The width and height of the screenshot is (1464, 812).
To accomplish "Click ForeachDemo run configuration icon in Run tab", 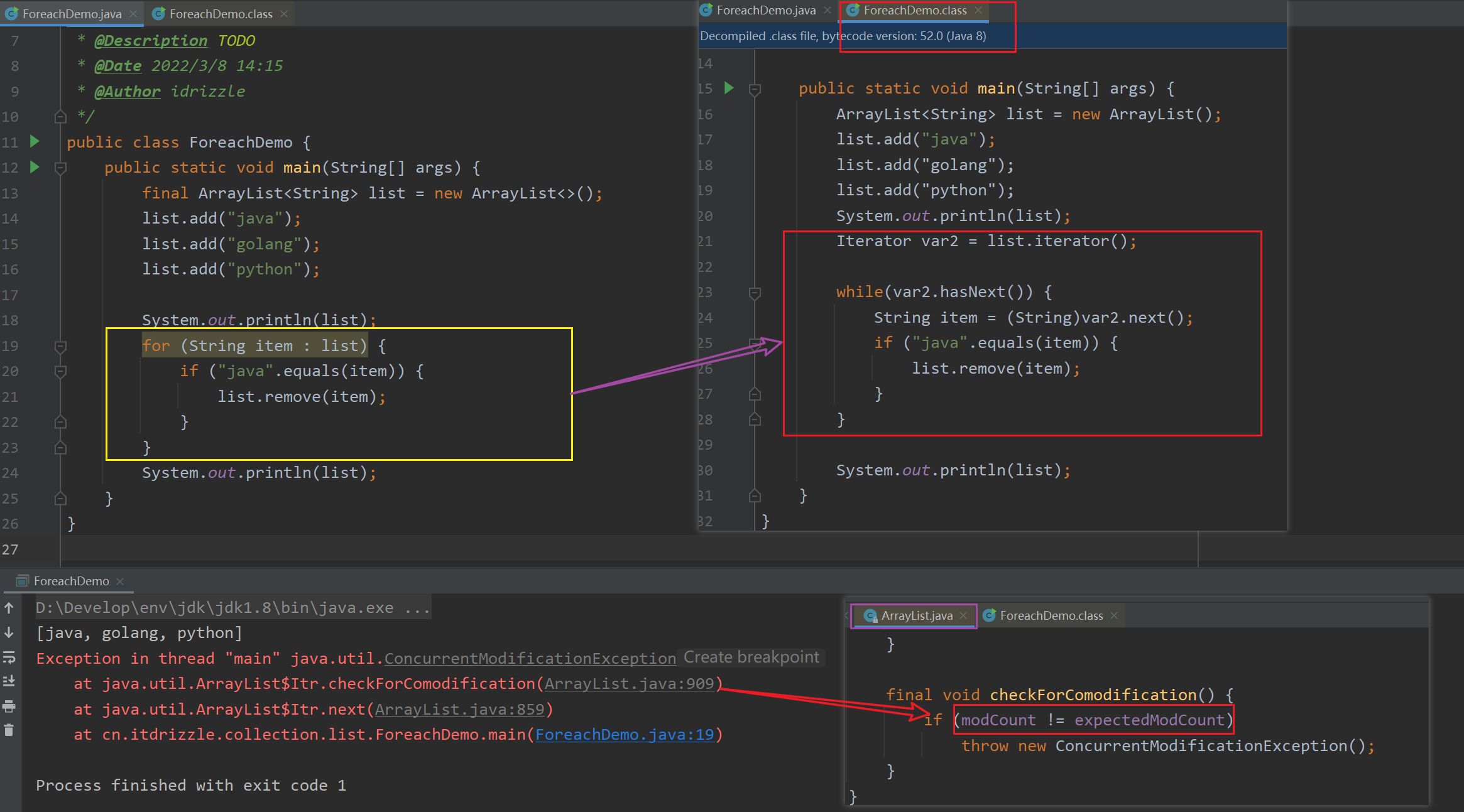I will pyautogui.click(x=22, y=581).
